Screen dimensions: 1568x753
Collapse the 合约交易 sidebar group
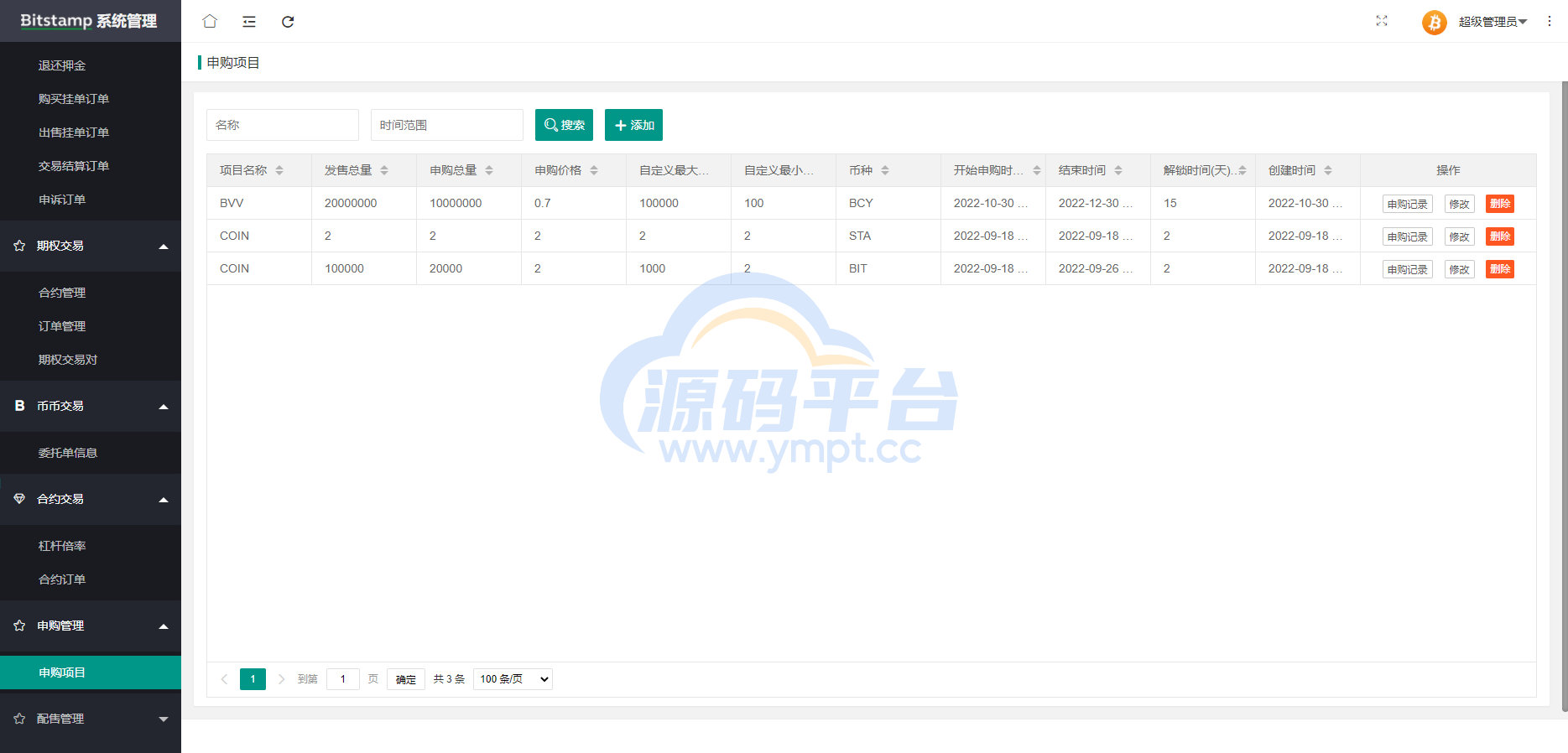[91, 499]
